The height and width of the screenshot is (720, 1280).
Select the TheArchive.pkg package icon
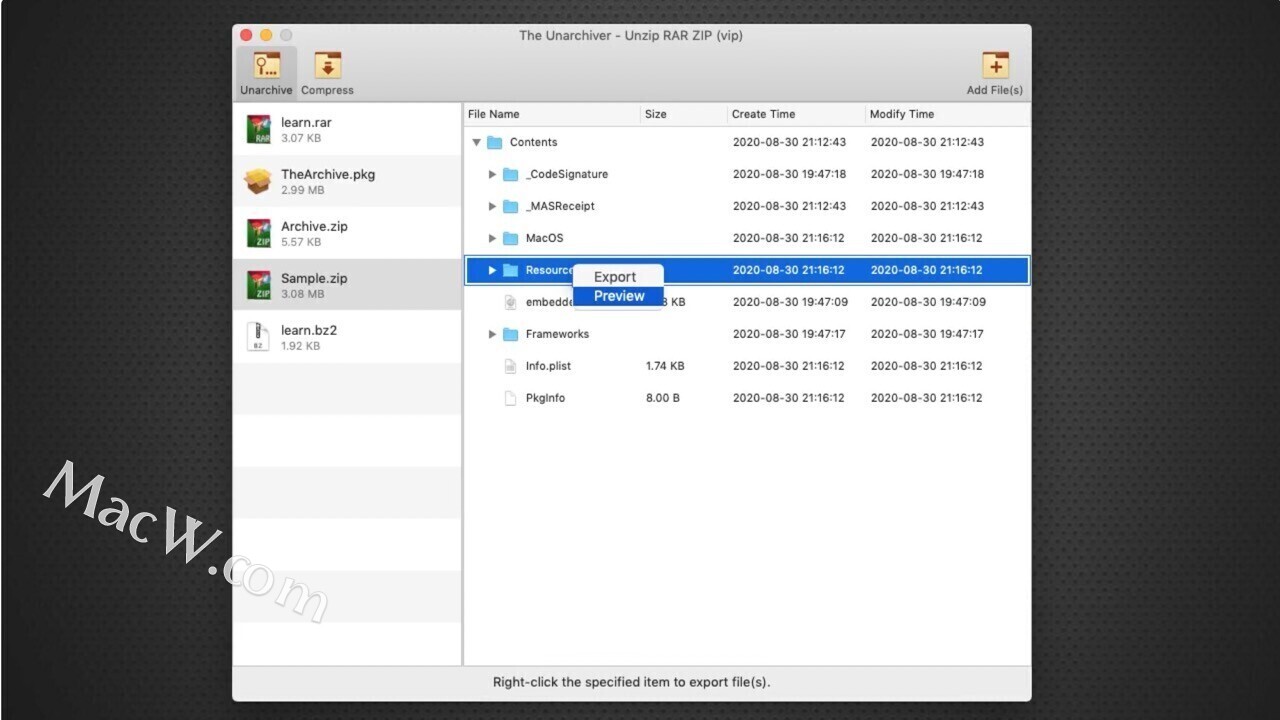258,181
